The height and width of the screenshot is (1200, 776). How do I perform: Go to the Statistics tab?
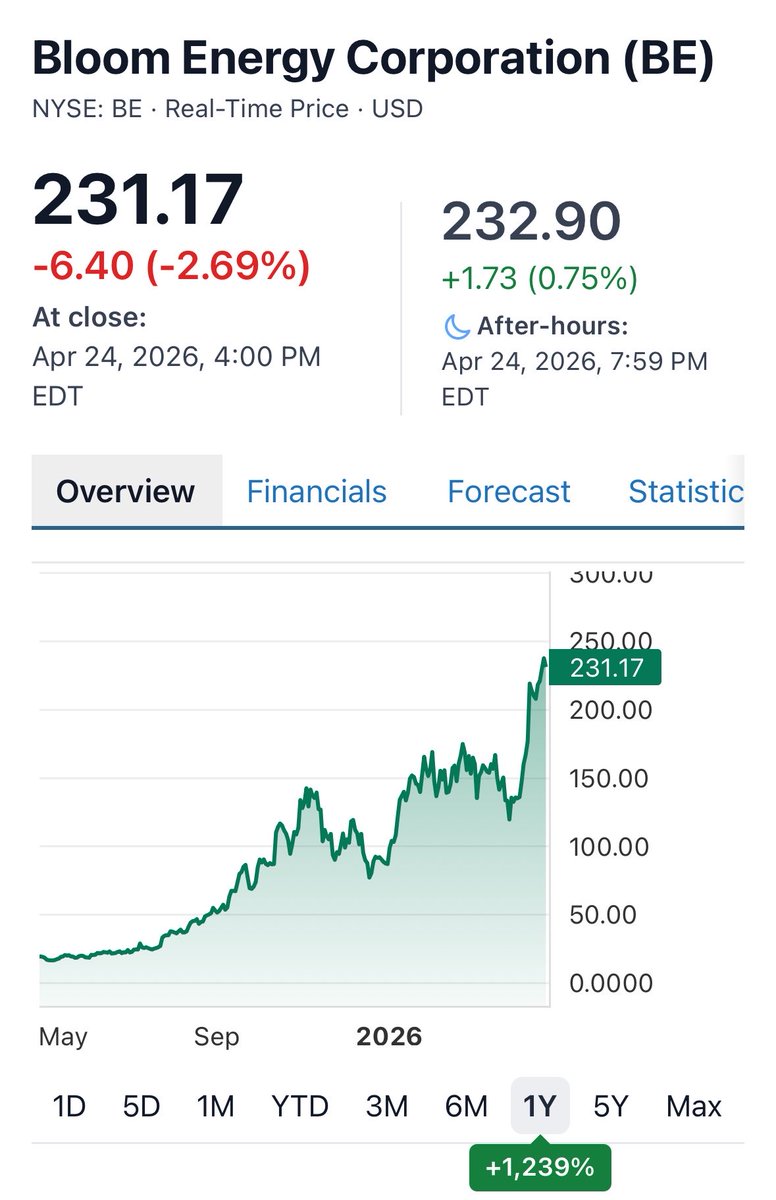(x=686, y=491)
